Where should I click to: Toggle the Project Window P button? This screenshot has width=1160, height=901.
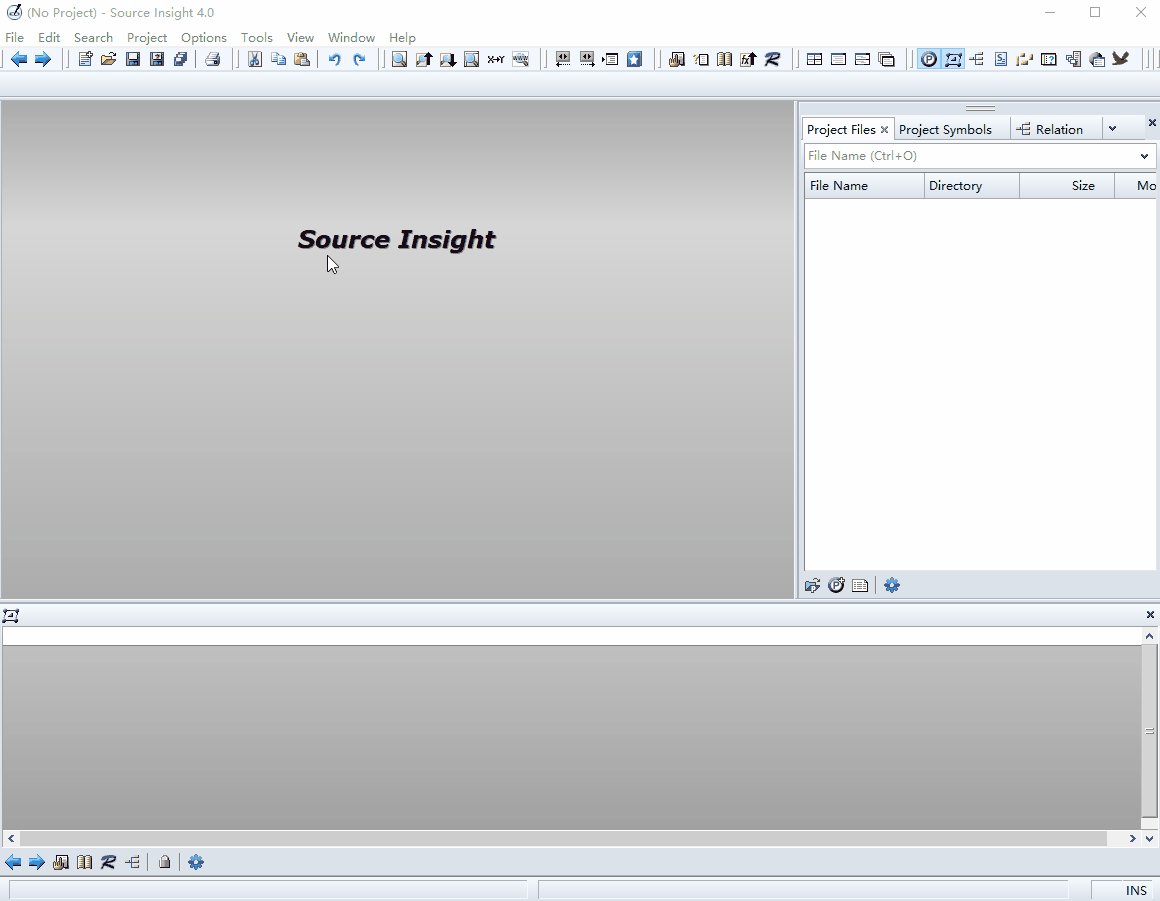pos(928,59)
